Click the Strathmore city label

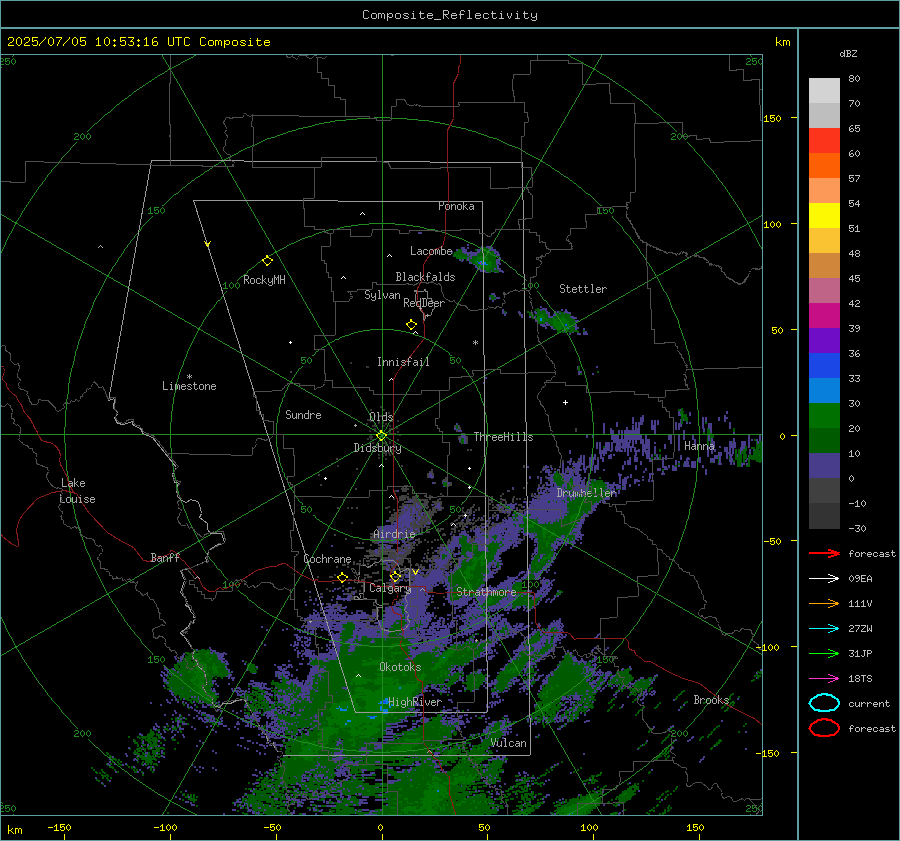(x=486, y=592)
